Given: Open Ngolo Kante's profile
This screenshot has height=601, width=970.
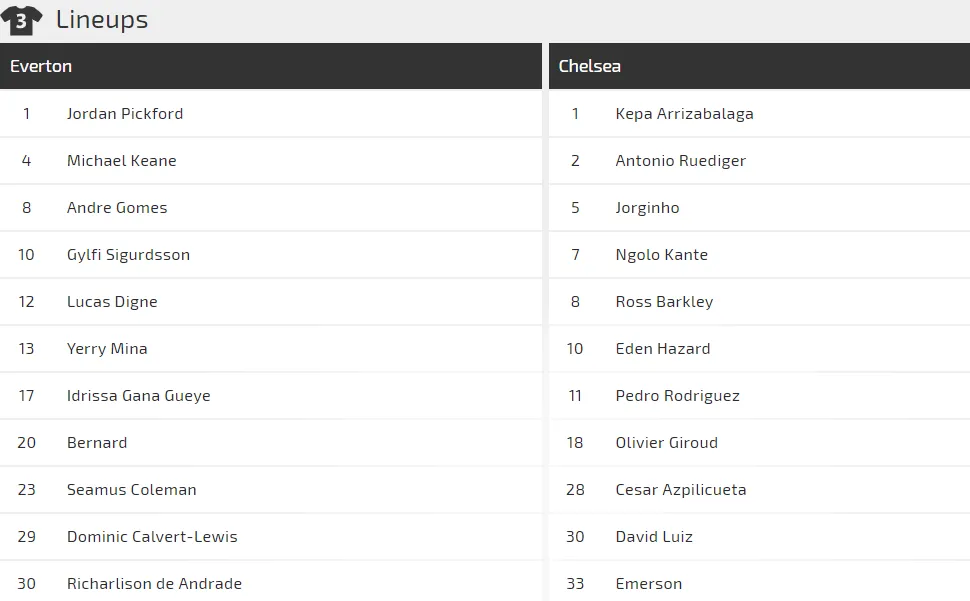Looking at the screenshot, I should pos(662,255).
